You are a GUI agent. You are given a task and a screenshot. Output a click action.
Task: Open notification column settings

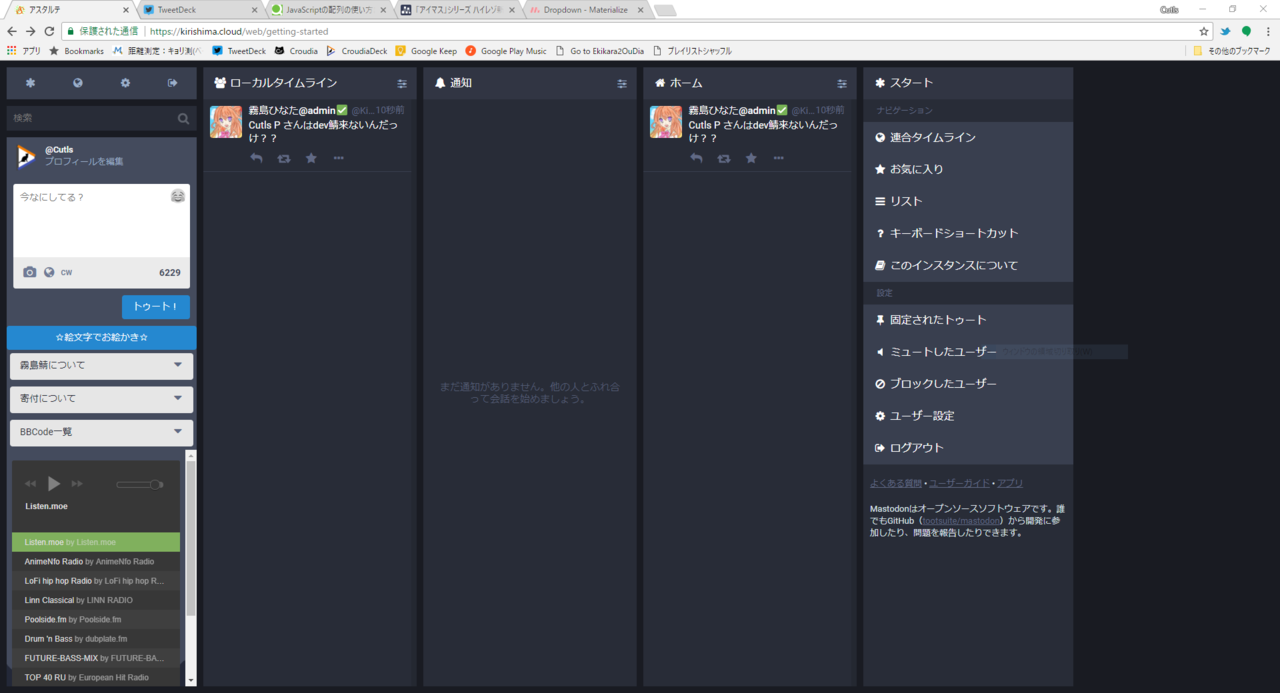point(622,83)
